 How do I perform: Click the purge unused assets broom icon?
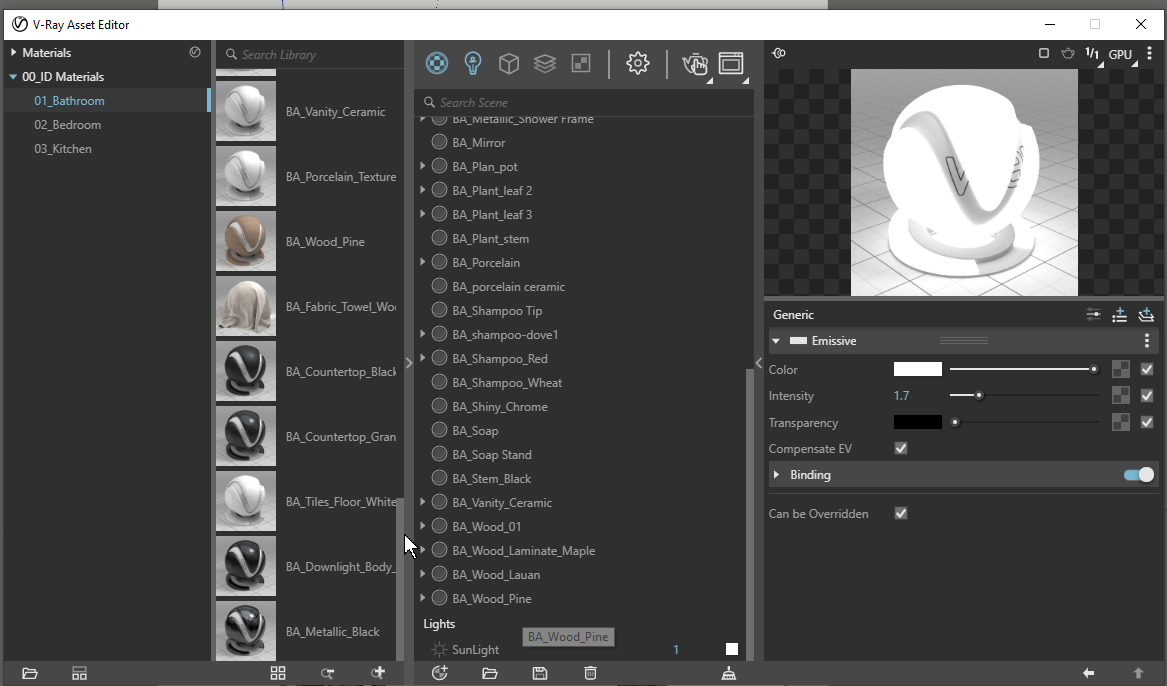coord(729,673)
